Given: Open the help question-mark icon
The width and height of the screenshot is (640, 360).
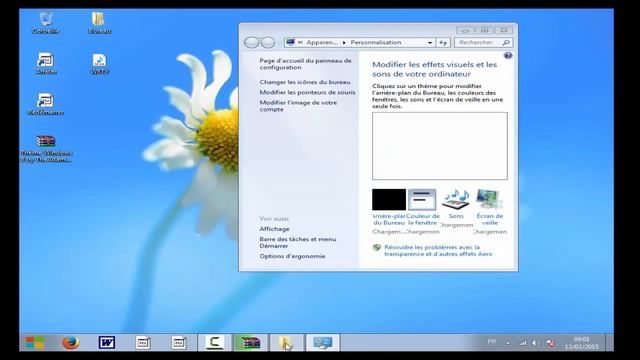Looking at the screenshot, I should click(508, 56).
